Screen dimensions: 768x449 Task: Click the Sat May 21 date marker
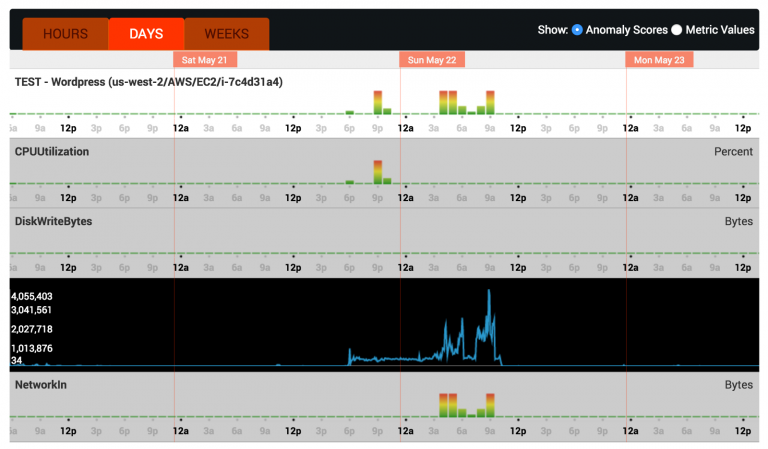click(205, 60)
